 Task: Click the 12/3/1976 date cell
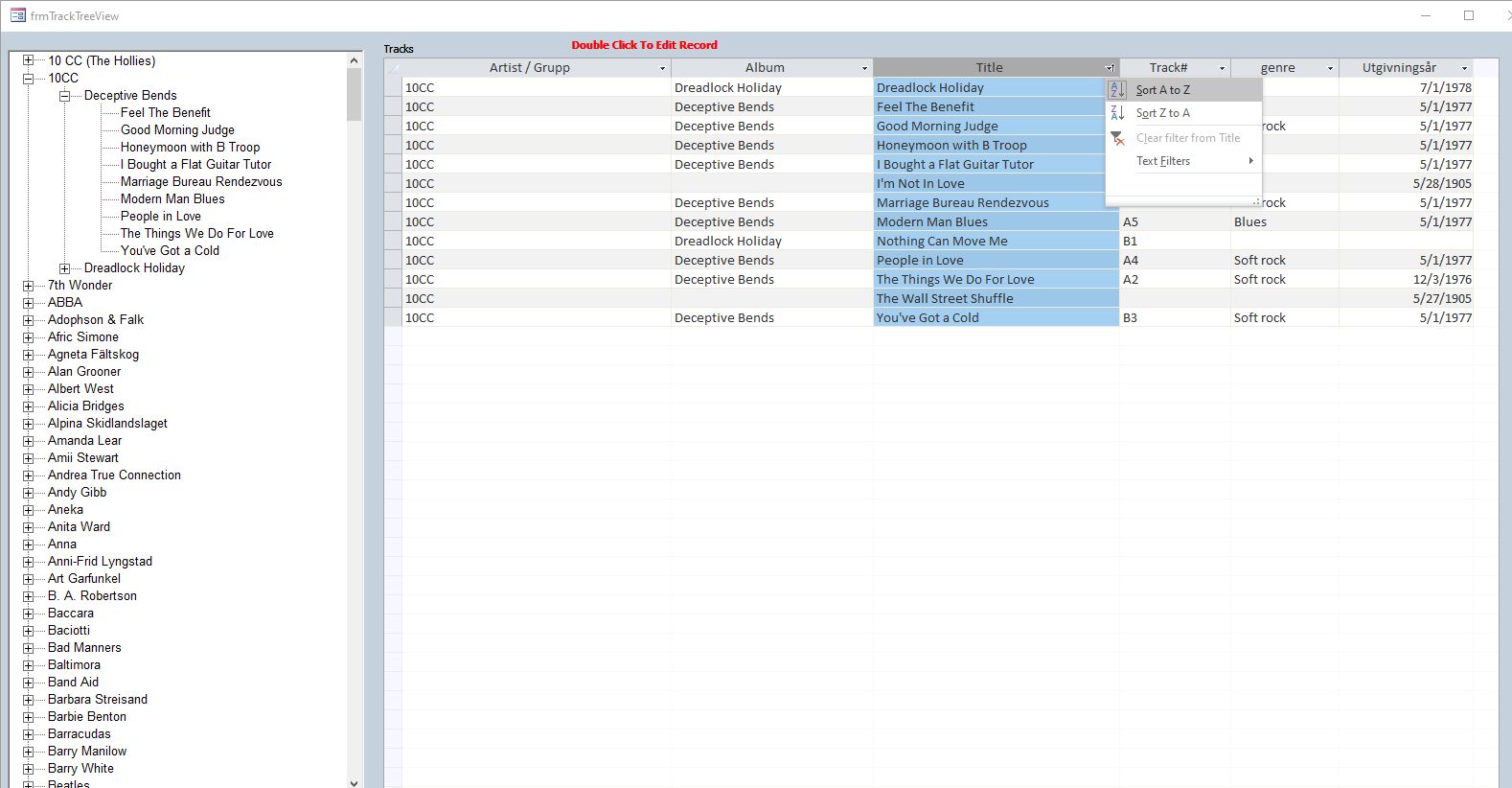[1406, 279]
